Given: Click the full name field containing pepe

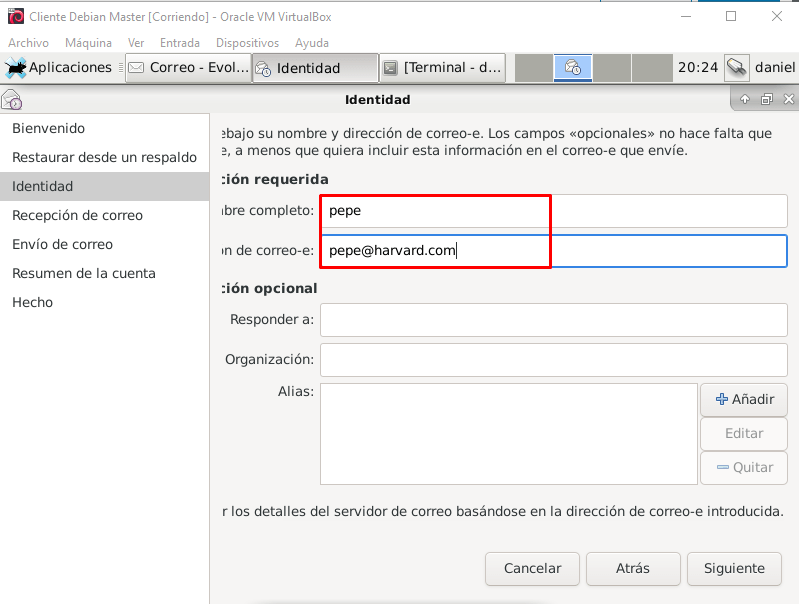Looking at the screenshot, I should click(x=553, y=211).
